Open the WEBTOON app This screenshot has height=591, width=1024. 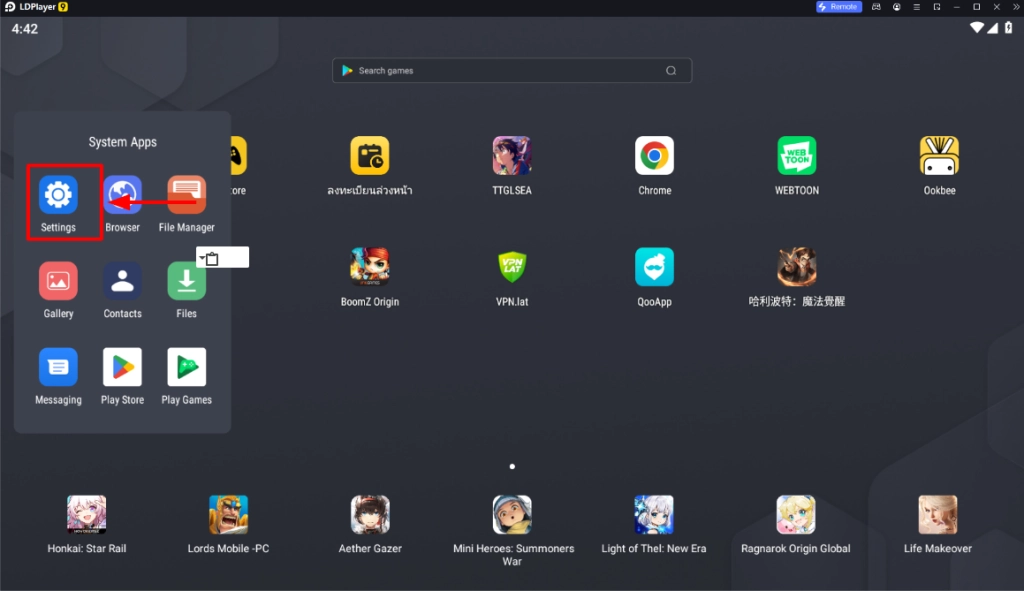click(797, 155)
